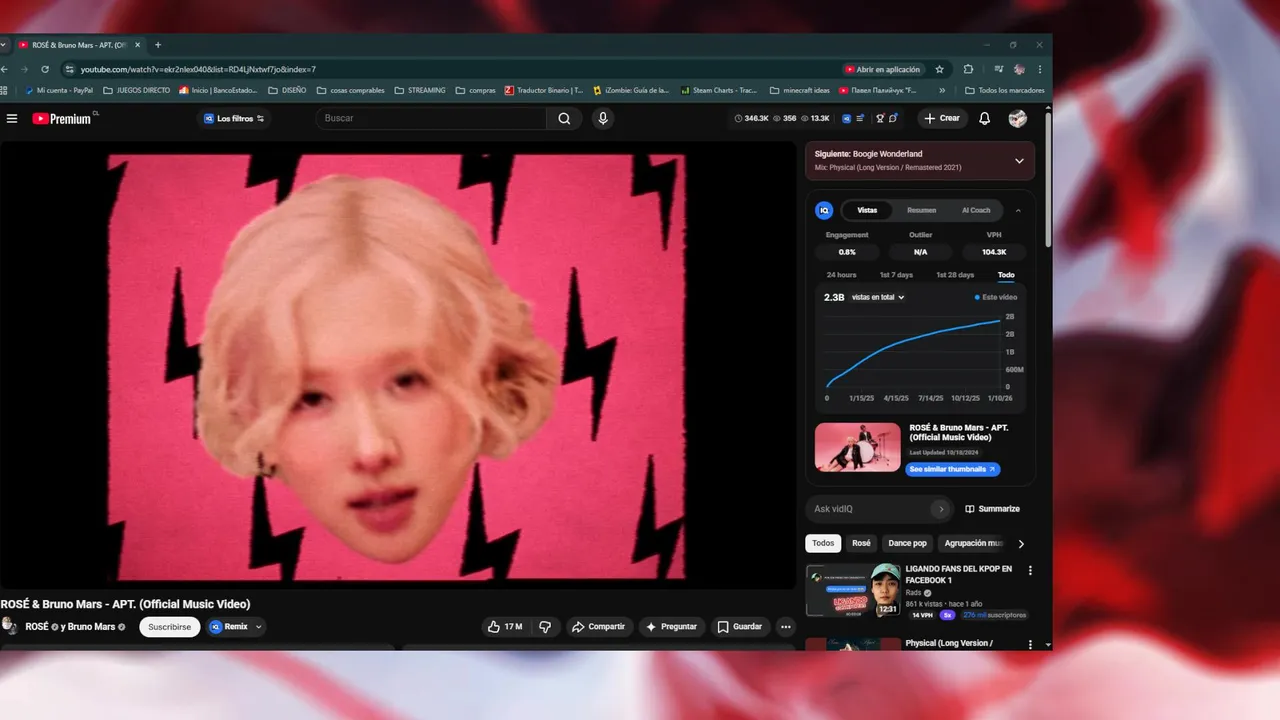
Task: Filter suggestions by Rosé chip
Action: point(861,543)
